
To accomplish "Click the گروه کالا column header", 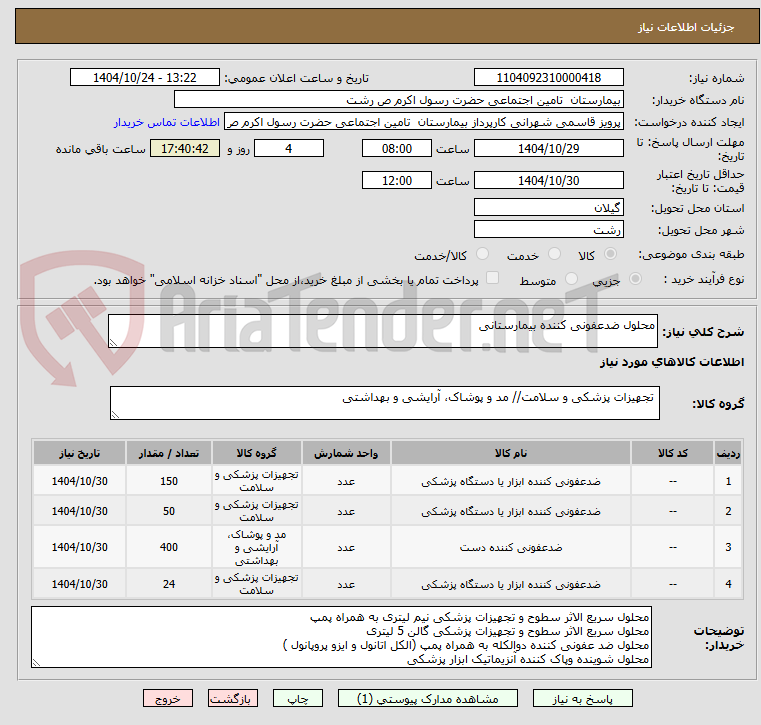I will pos(257,453).
